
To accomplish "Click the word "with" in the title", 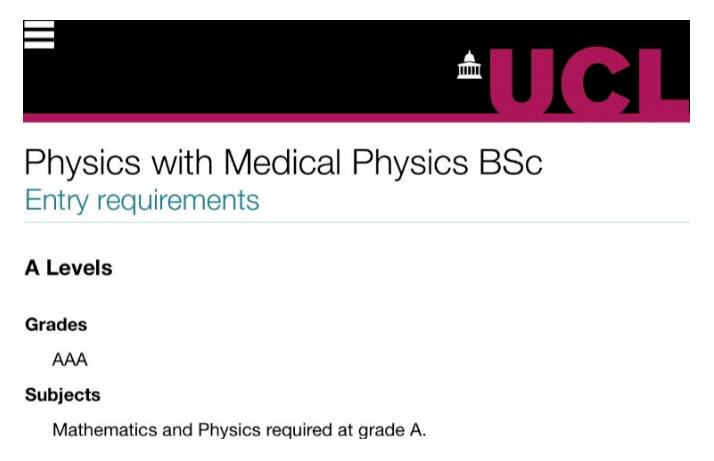I will [182, 162].
